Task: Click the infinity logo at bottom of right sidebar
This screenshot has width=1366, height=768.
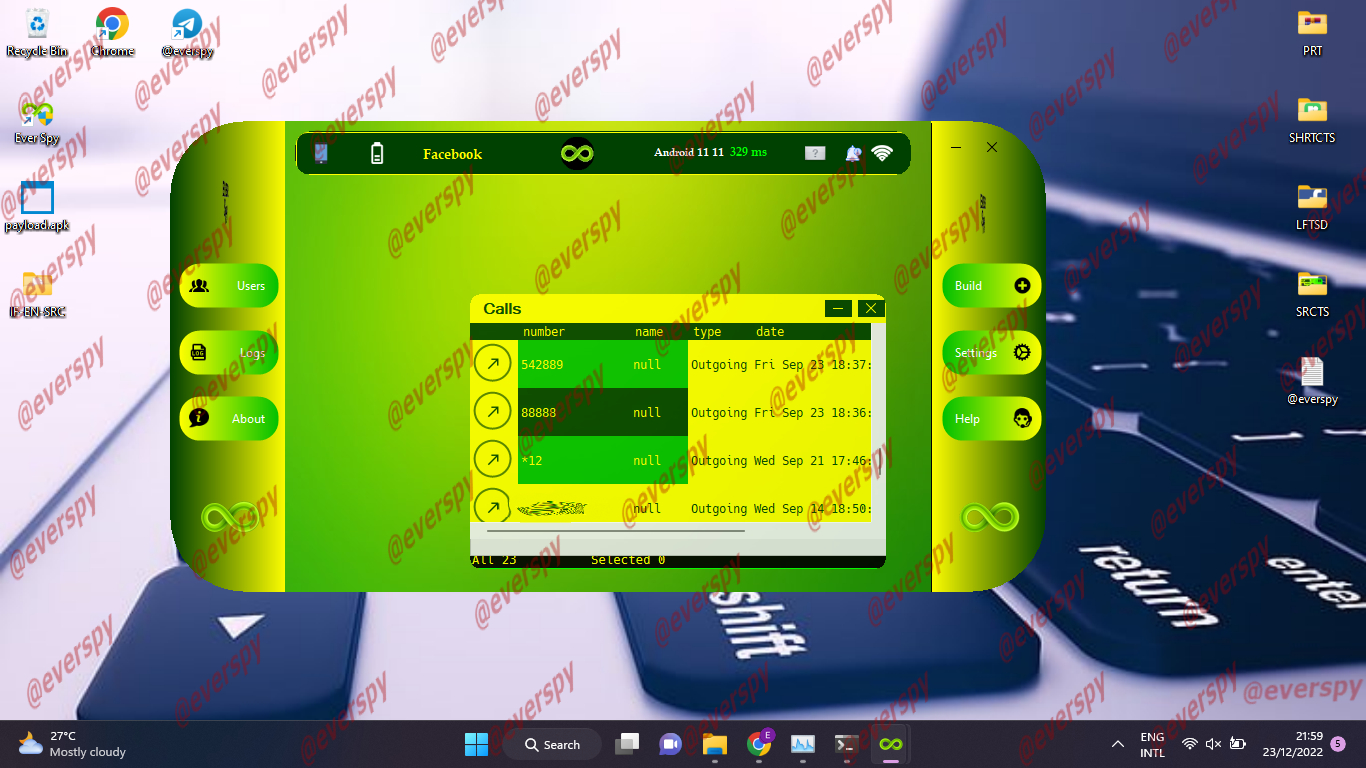Action: point(990,517)
